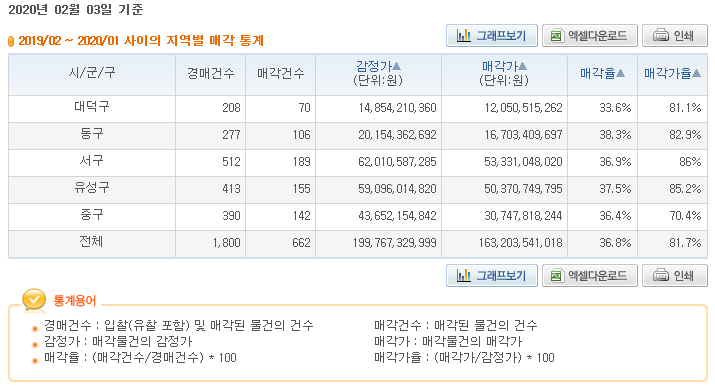Click the 통계용어 section heading
This screenshot has width=715, height=391.
(x=75, y=301)
